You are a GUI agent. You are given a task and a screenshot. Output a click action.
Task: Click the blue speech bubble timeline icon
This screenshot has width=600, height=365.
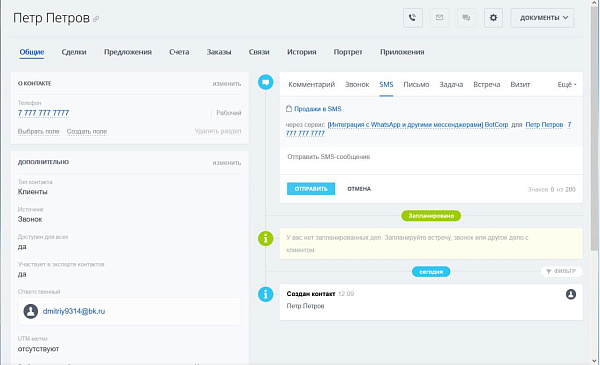(266, 82)
